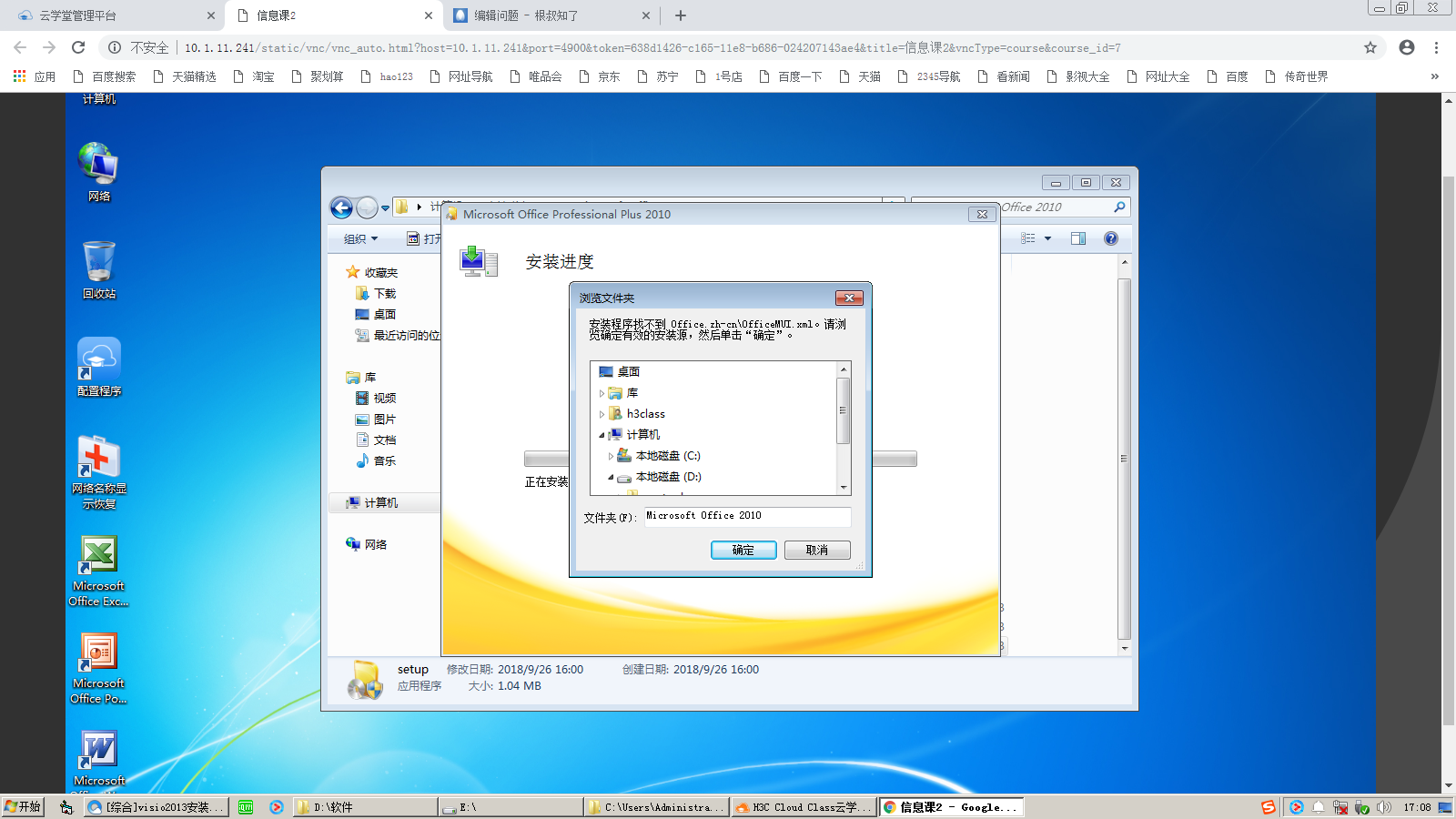Click the Explorer back arrow button
This screenshot has width=1456, height=819.
tap(341, 208)
